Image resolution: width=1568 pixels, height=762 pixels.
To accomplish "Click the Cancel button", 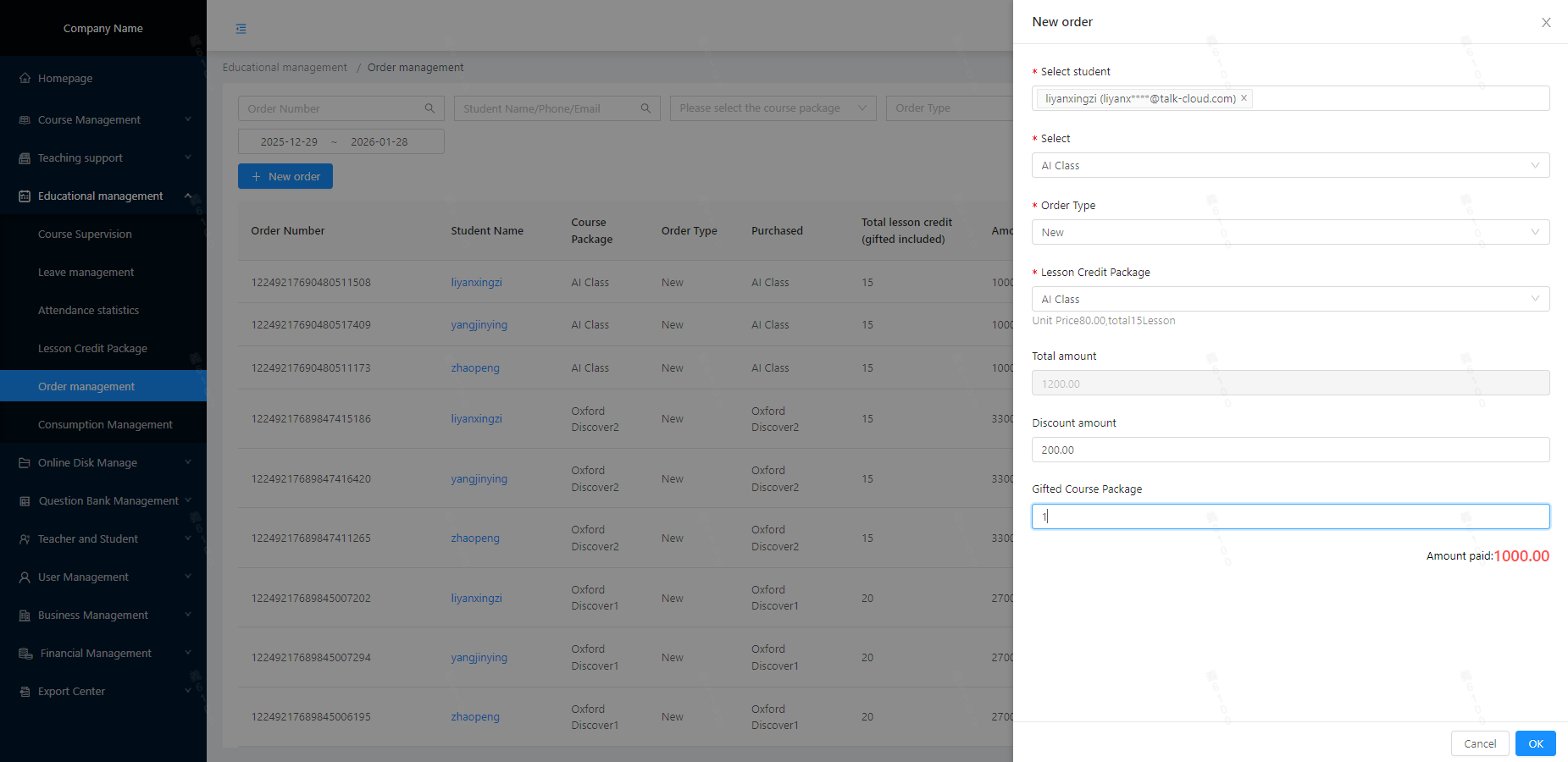I will coord(1479,743).
